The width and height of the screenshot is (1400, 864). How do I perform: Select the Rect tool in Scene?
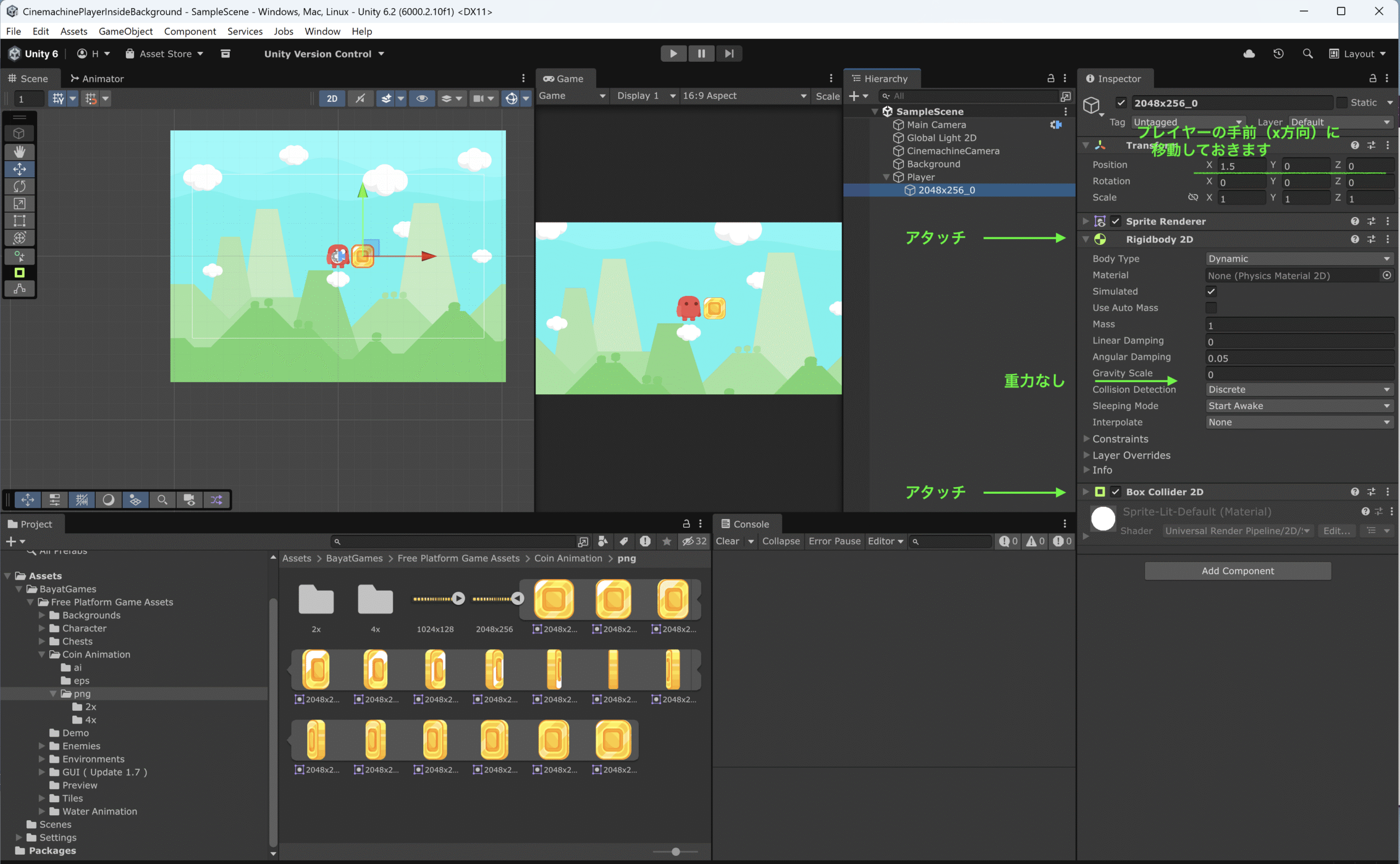pos(20,220)
